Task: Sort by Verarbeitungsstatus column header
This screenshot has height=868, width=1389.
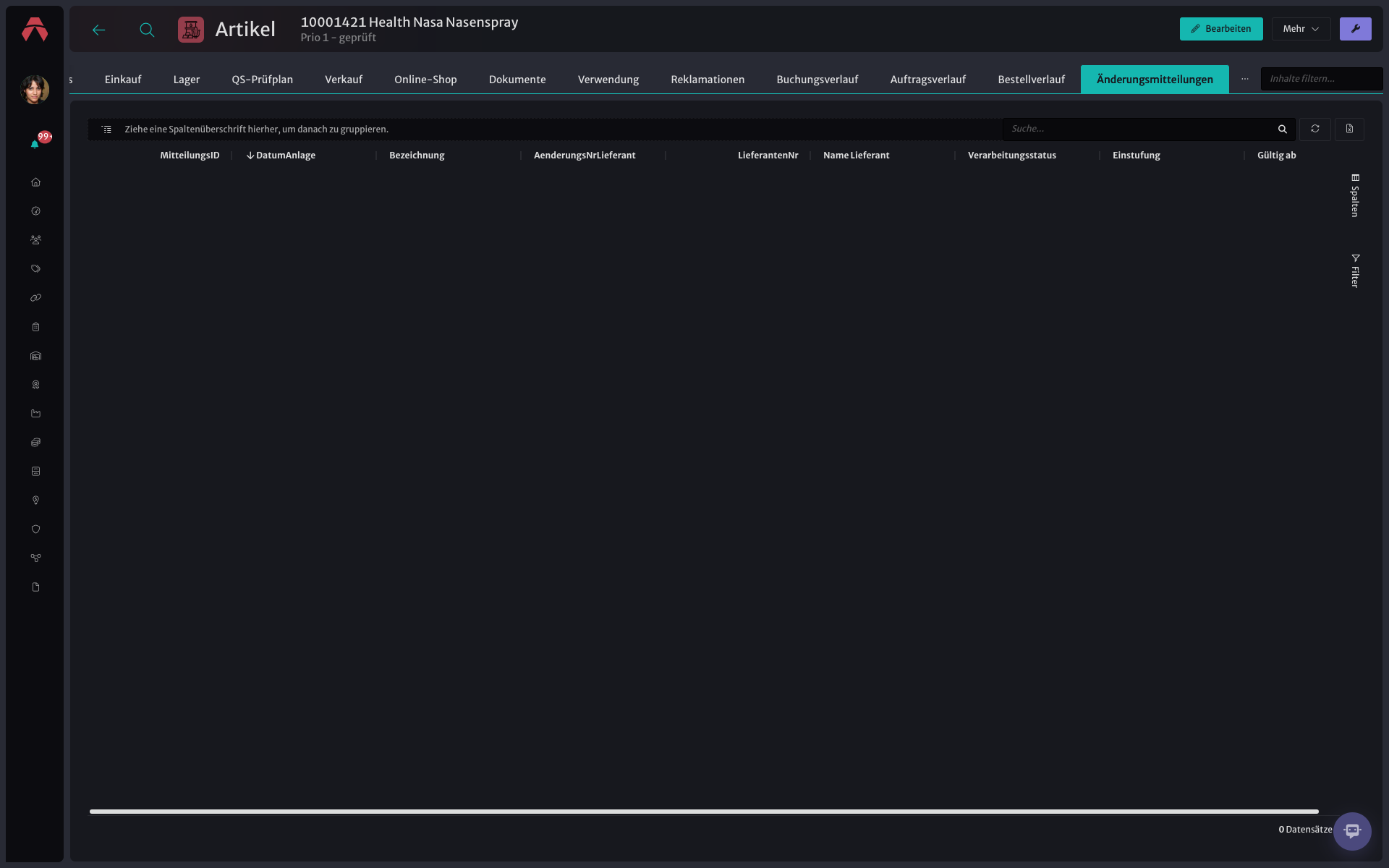Action: (1012, 156)
